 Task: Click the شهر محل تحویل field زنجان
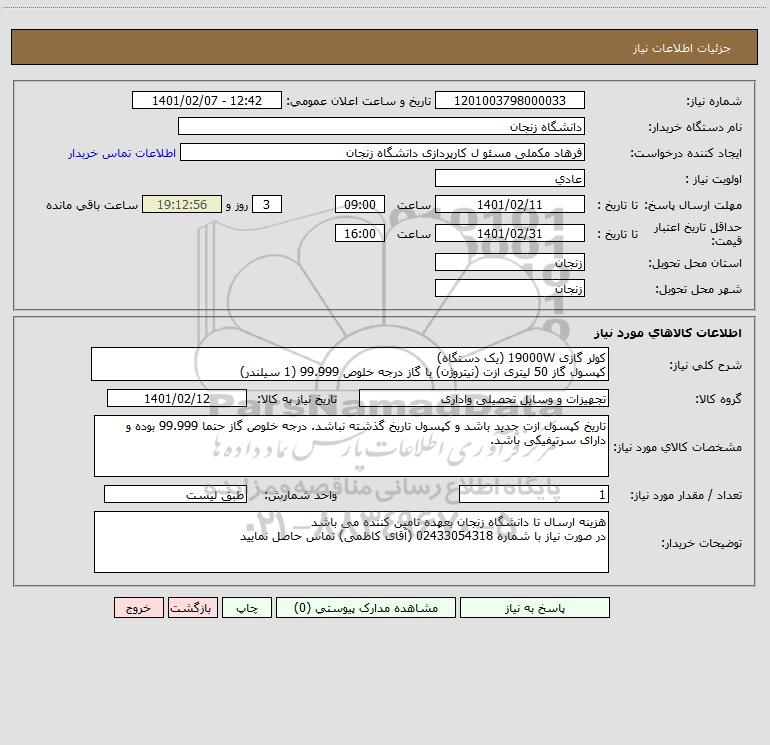tap(510, 288)
